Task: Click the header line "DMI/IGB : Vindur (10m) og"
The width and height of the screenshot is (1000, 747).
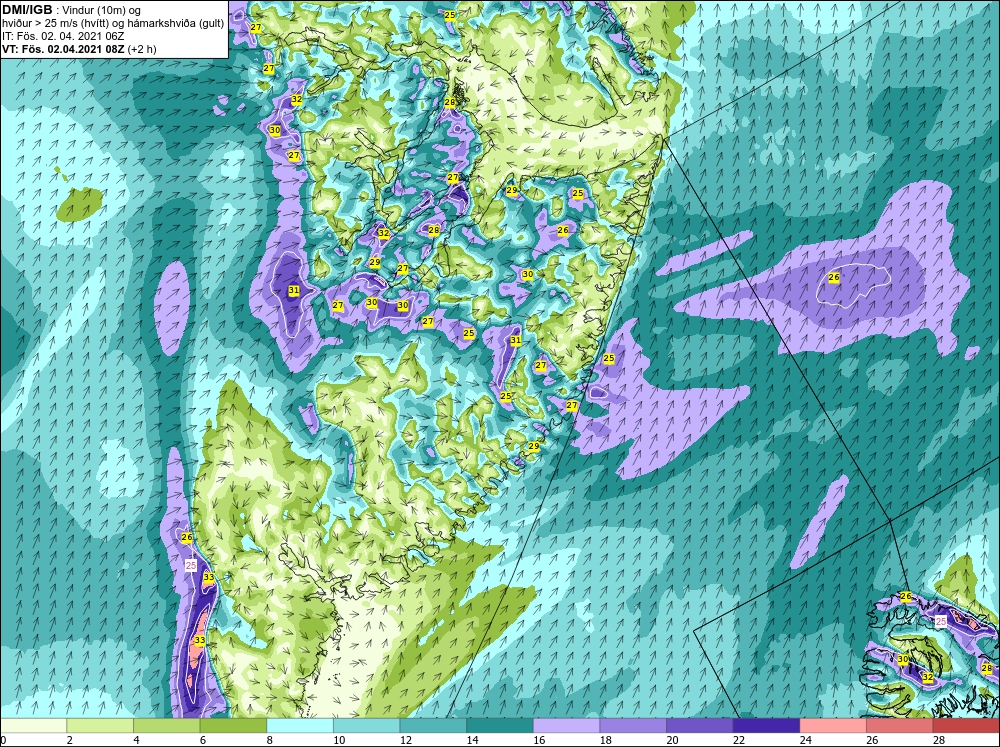Action: click(x=71, y=10)
